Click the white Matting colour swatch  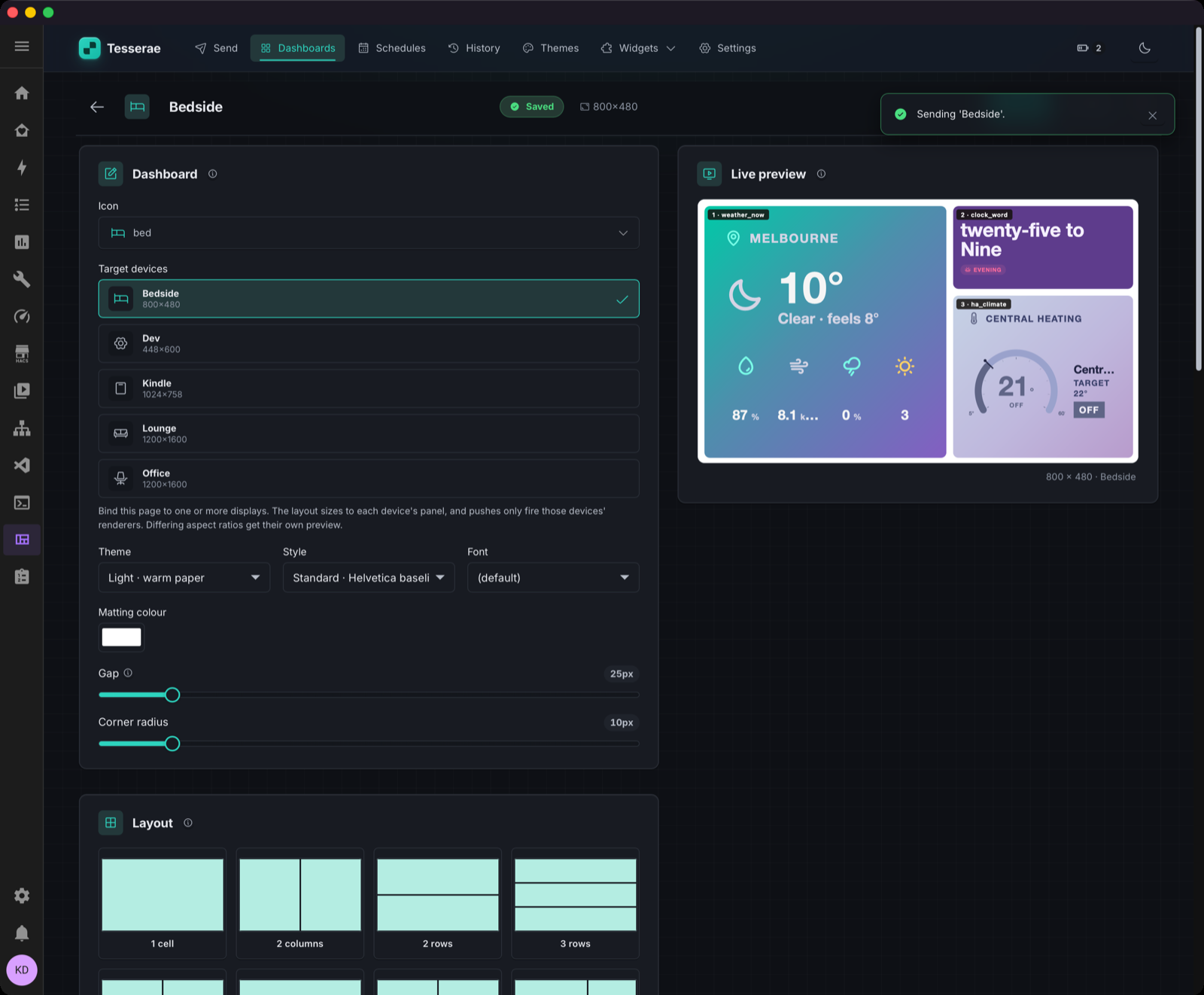[x=121, y=637]
